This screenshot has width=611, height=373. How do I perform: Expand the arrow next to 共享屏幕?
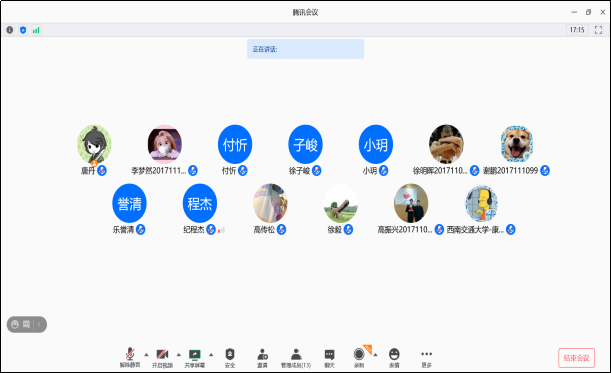tap(211, 355)
